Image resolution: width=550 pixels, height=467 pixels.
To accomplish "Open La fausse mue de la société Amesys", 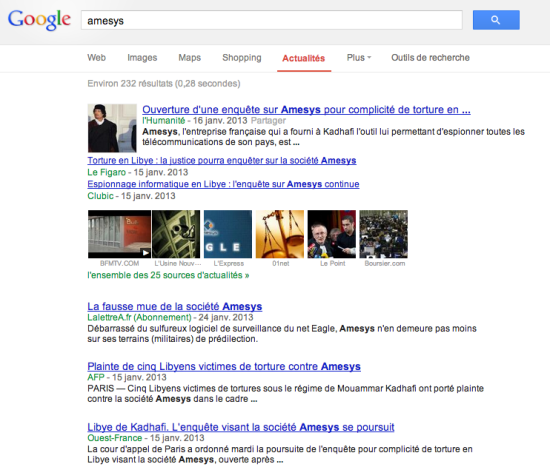I will click(x=175, y=306).
